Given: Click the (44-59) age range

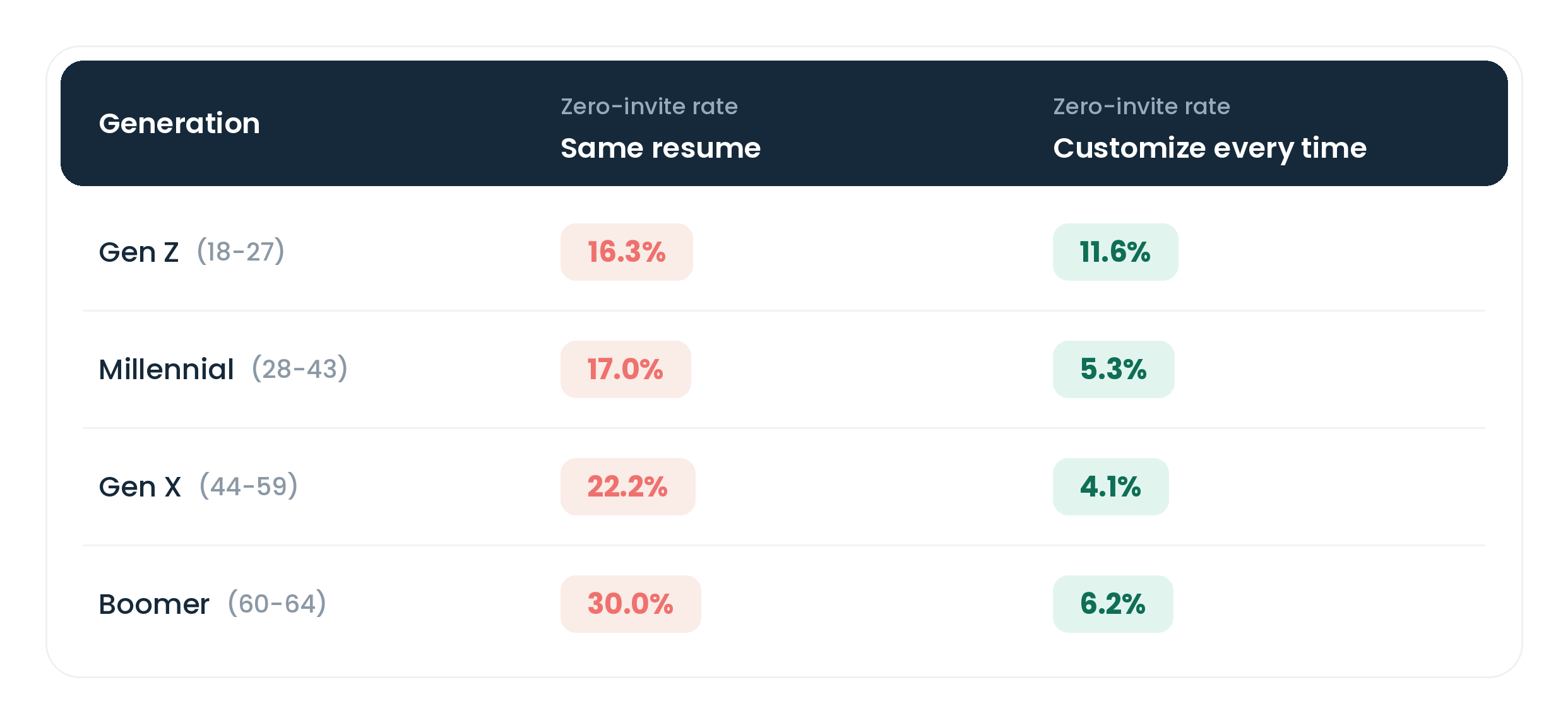Looking at the screenshot, I should [x=248, y=486].
